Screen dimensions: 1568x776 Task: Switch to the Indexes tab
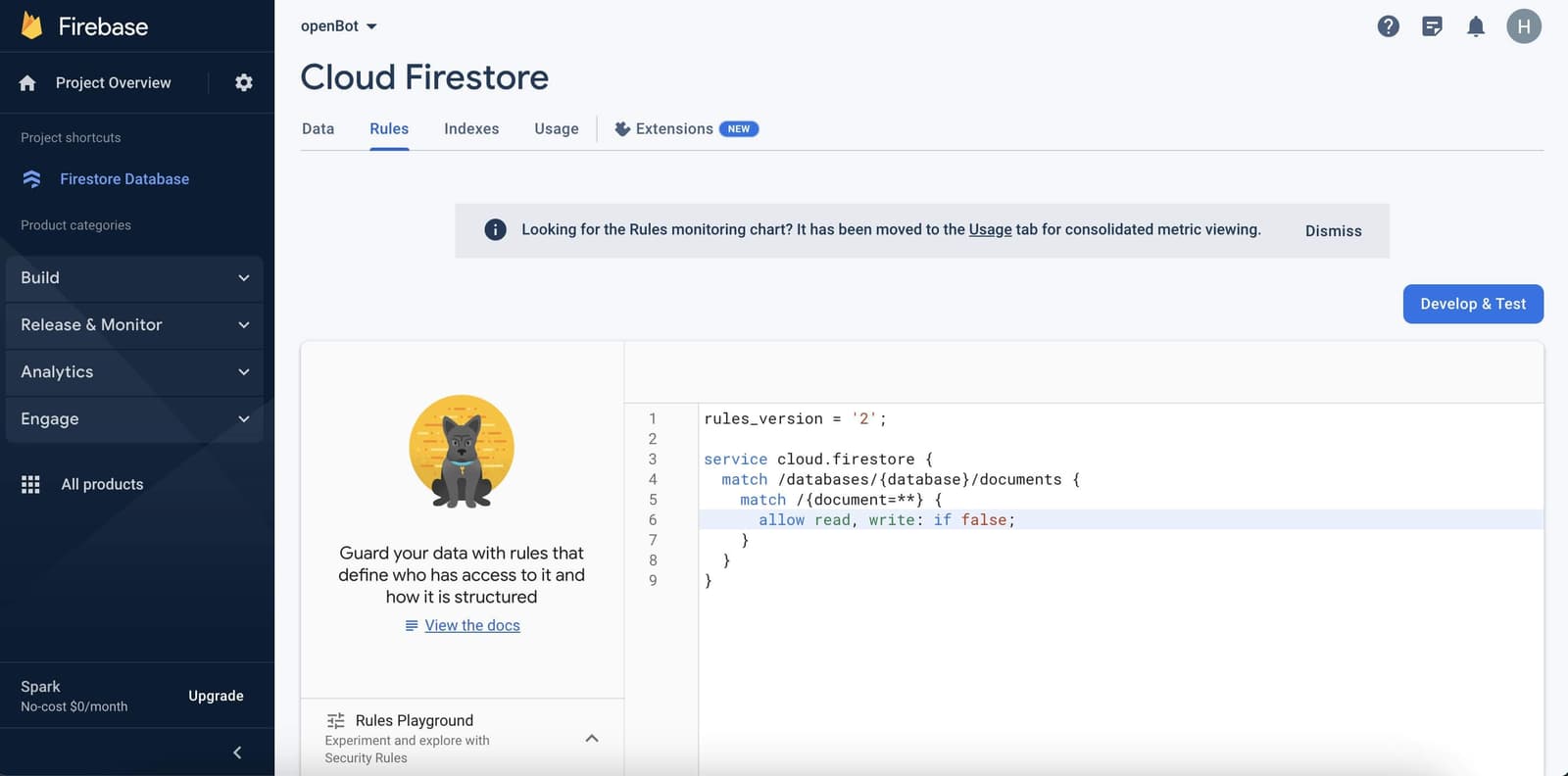pos(471,129)
